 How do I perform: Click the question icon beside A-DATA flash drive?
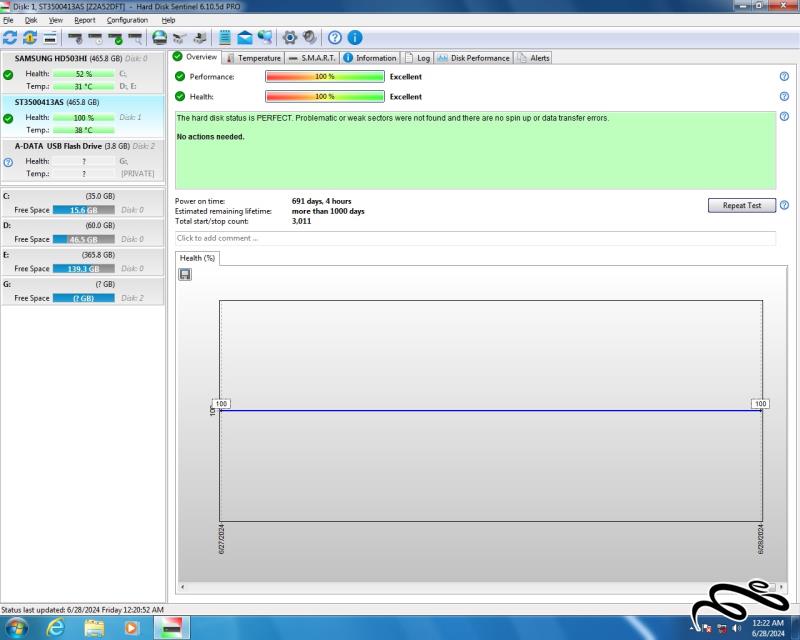tap(8, 162)
